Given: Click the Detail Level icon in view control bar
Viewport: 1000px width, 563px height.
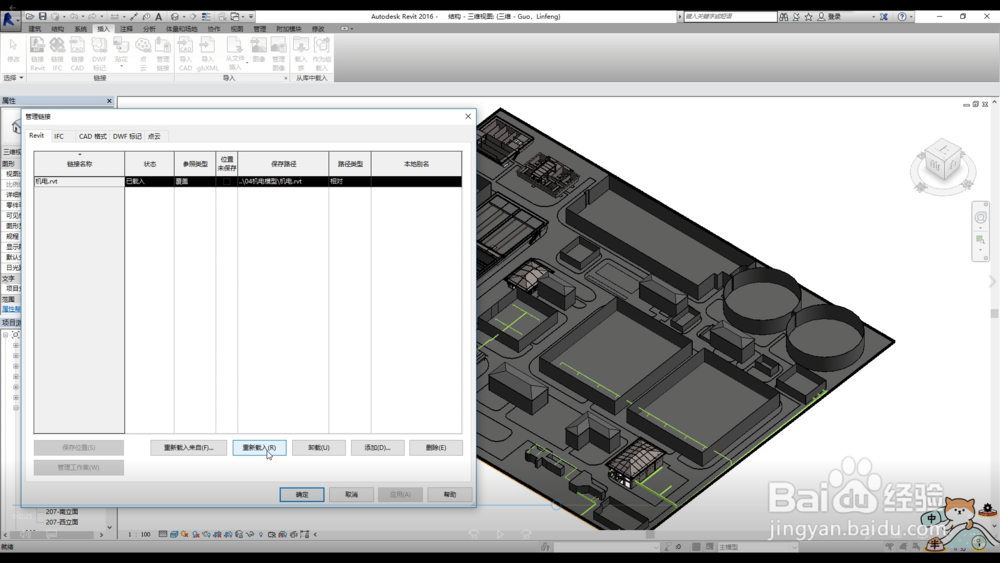Looking at the screenshot, I should [163, 534].
